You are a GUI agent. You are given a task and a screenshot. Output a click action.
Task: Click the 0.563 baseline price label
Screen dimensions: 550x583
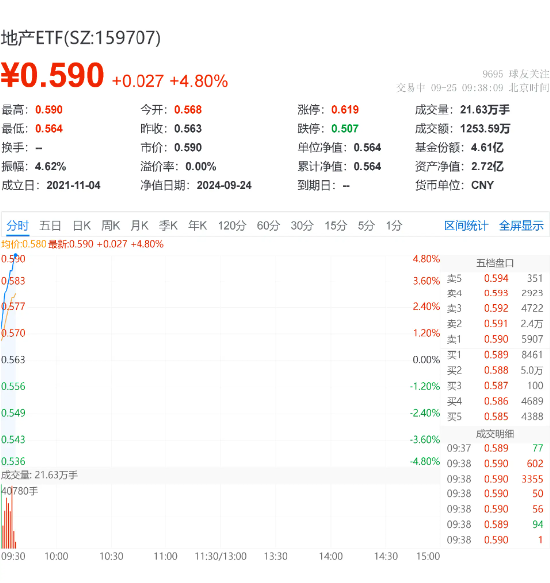[13, 360]
